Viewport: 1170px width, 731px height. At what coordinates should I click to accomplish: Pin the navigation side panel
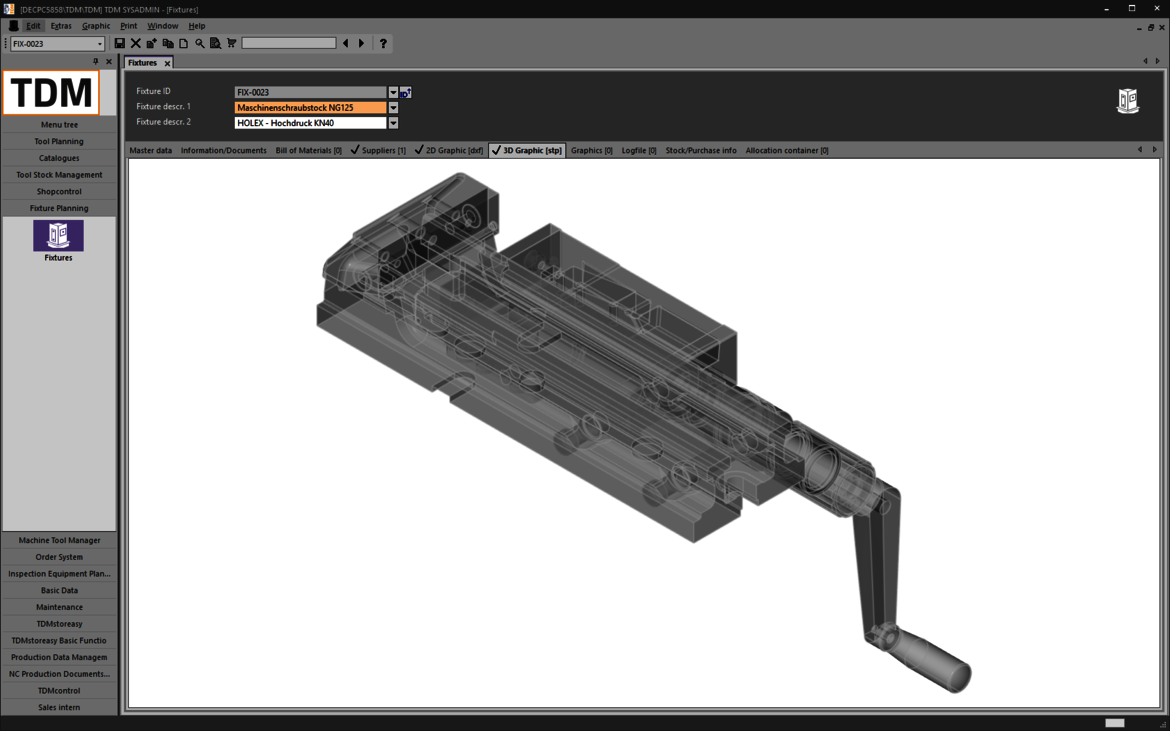(96, 62)
